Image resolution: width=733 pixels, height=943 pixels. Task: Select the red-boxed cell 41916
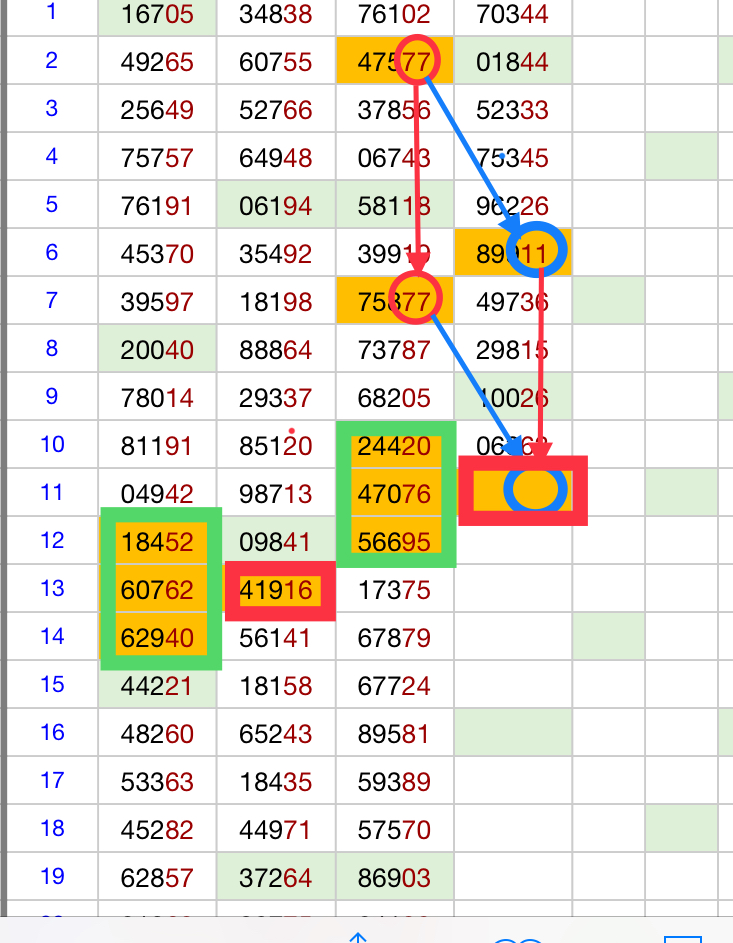(x=279, y=590)
